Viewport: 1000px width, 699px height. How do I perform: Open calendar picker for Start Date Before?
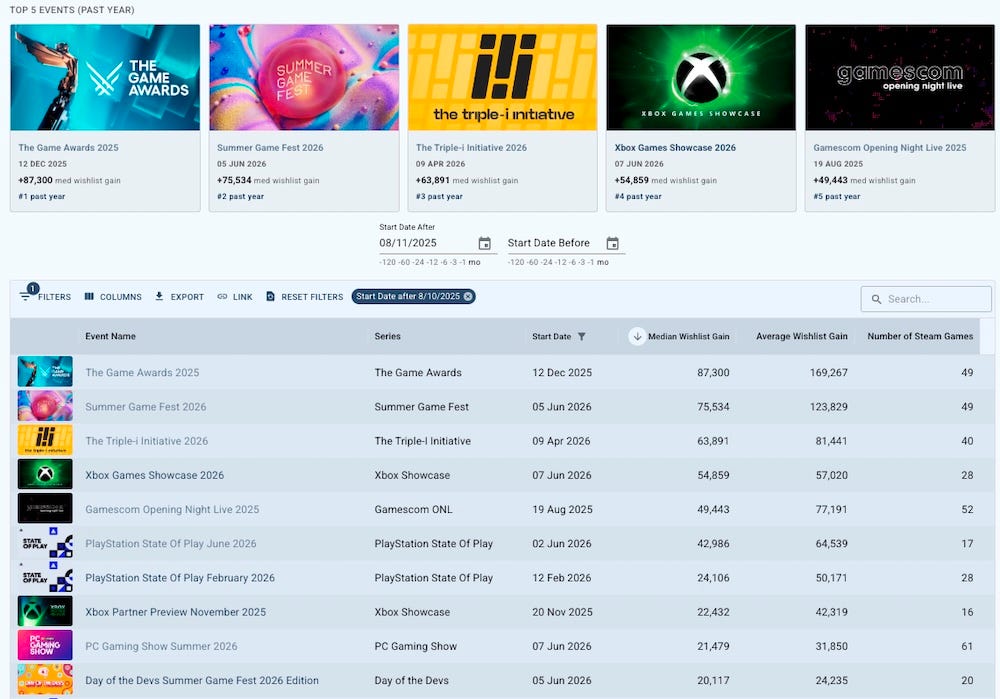[x=612, y=243]
